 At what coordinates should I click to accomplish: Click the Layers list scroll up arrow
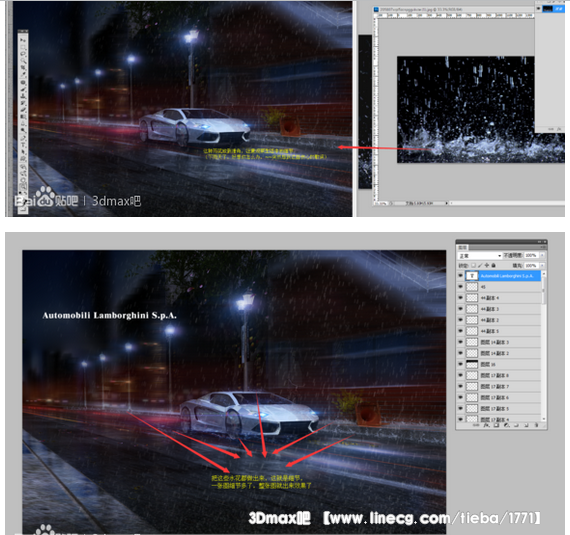(544, 274)
